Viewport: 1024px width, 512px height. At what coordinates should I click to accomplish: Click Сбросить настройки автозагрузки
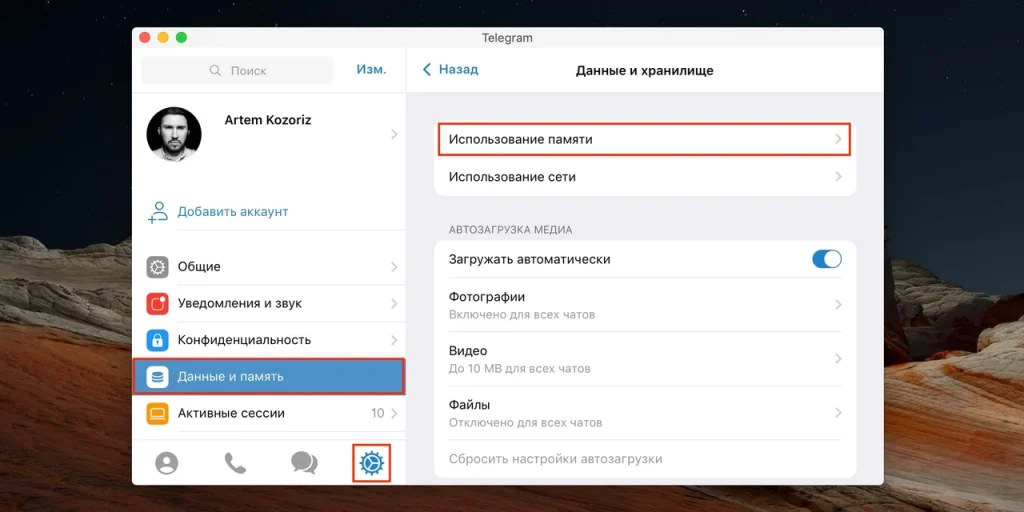pos(556,459)
